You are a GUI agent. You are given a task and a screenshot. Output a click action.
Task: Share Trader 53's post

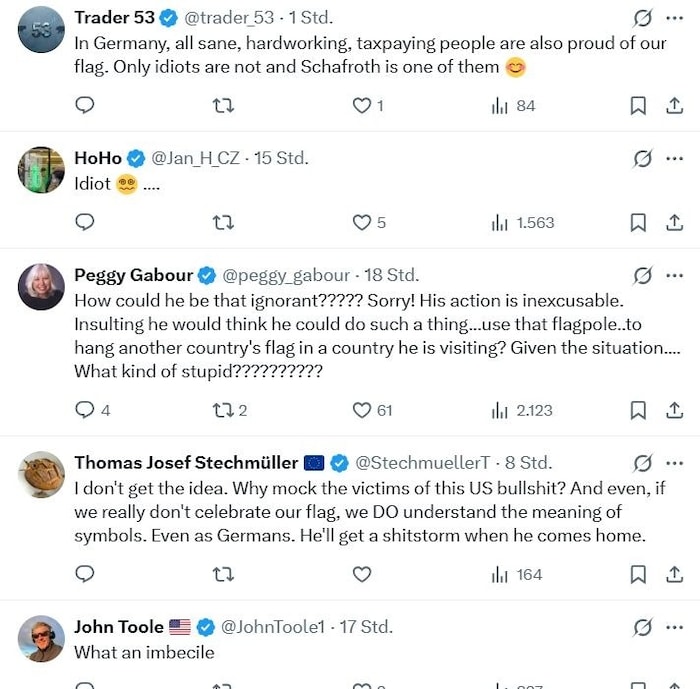pyautogui.click(x=675, y=106)
